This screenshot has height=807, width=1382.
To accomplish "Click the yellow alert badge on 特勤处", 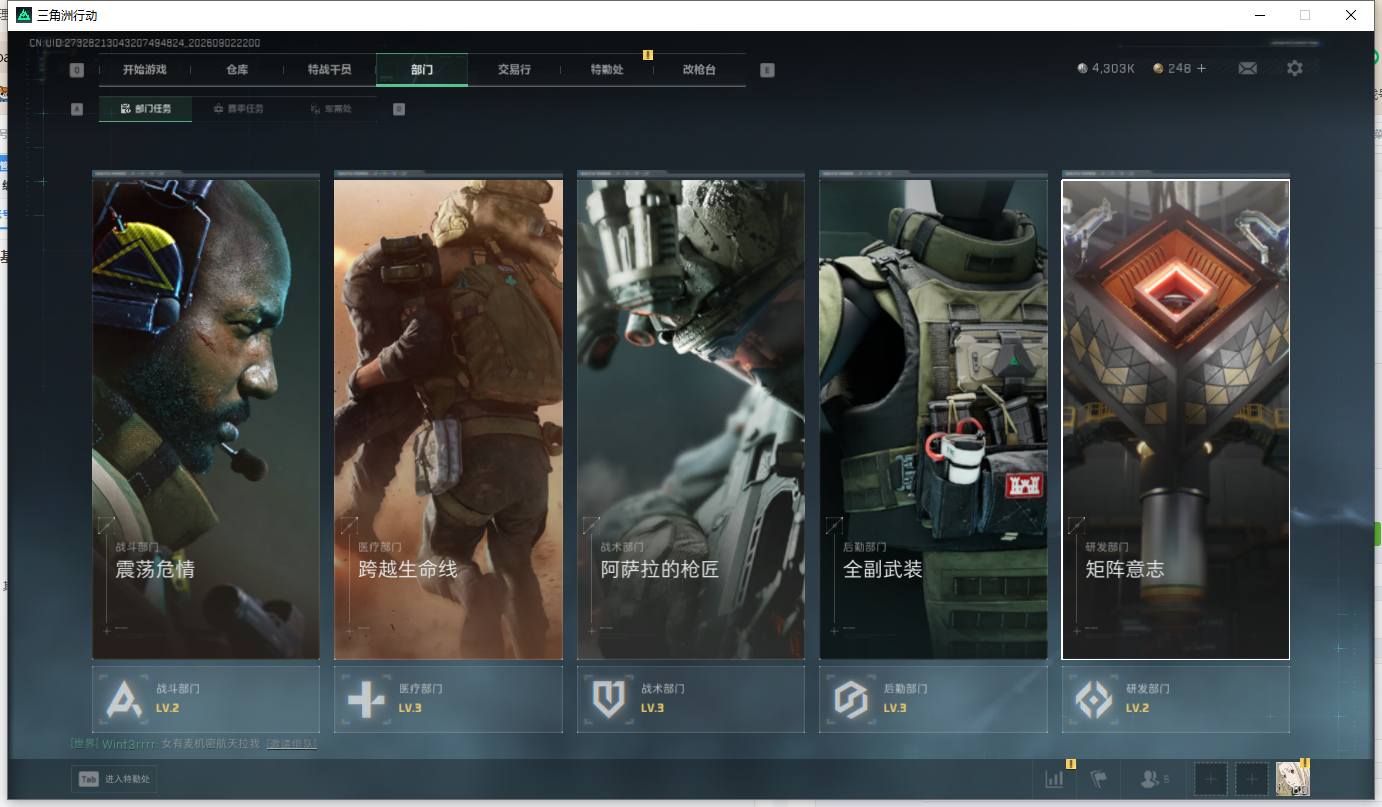I will [648, 55].
